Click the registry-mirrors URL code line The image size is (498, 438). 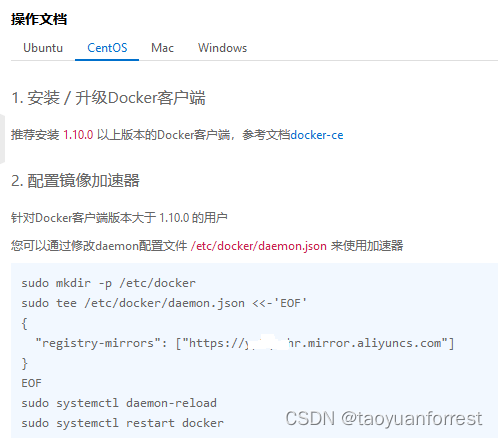coord(245,343)
